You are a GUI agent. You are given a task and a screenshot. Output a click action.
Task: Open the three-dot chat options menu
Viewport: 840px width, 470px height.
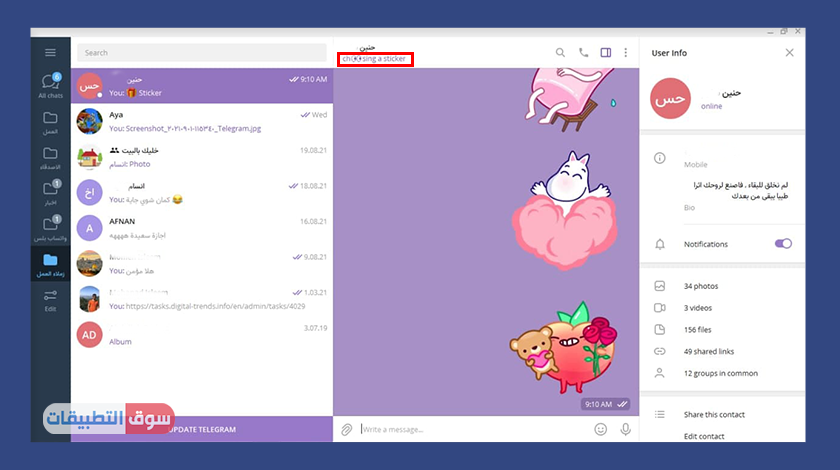[626, 53]
